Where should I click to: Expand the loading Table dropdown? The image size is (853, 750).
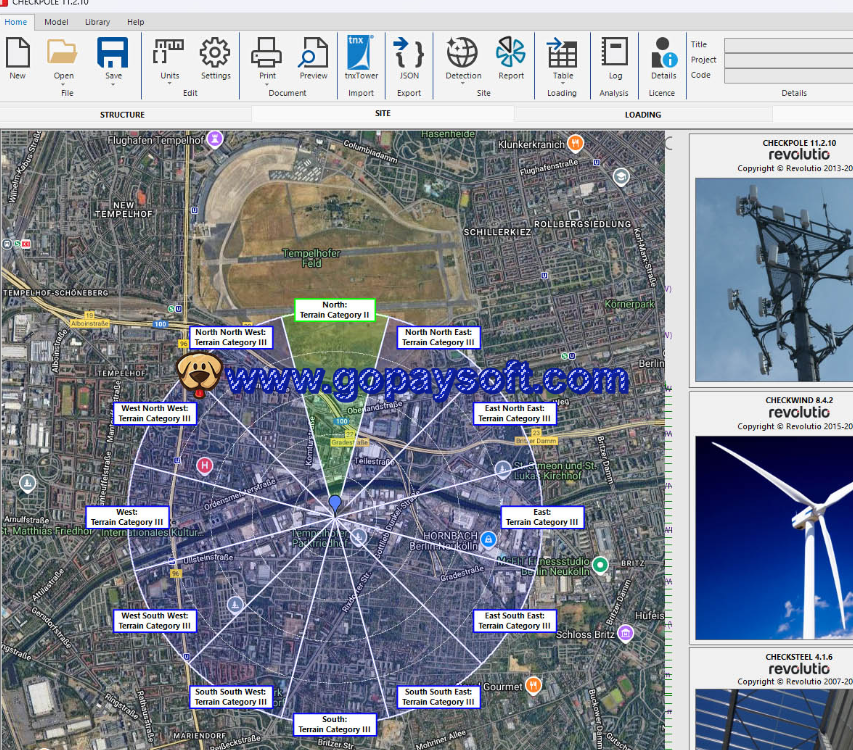563,85
